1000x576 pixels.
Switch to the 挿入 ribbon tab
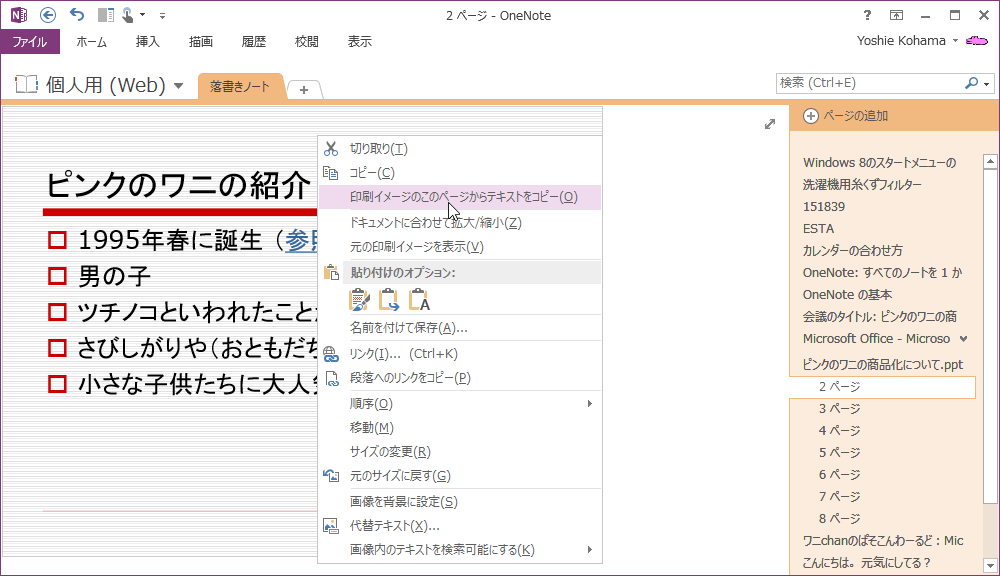[x=147, y=41]
